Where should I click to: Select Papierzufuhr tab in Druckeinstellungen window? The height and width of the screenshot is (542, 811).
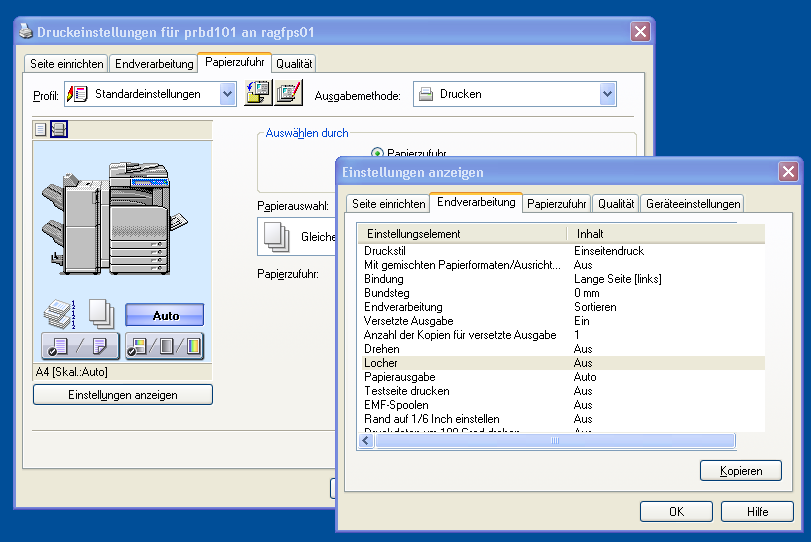coord(235,62)
